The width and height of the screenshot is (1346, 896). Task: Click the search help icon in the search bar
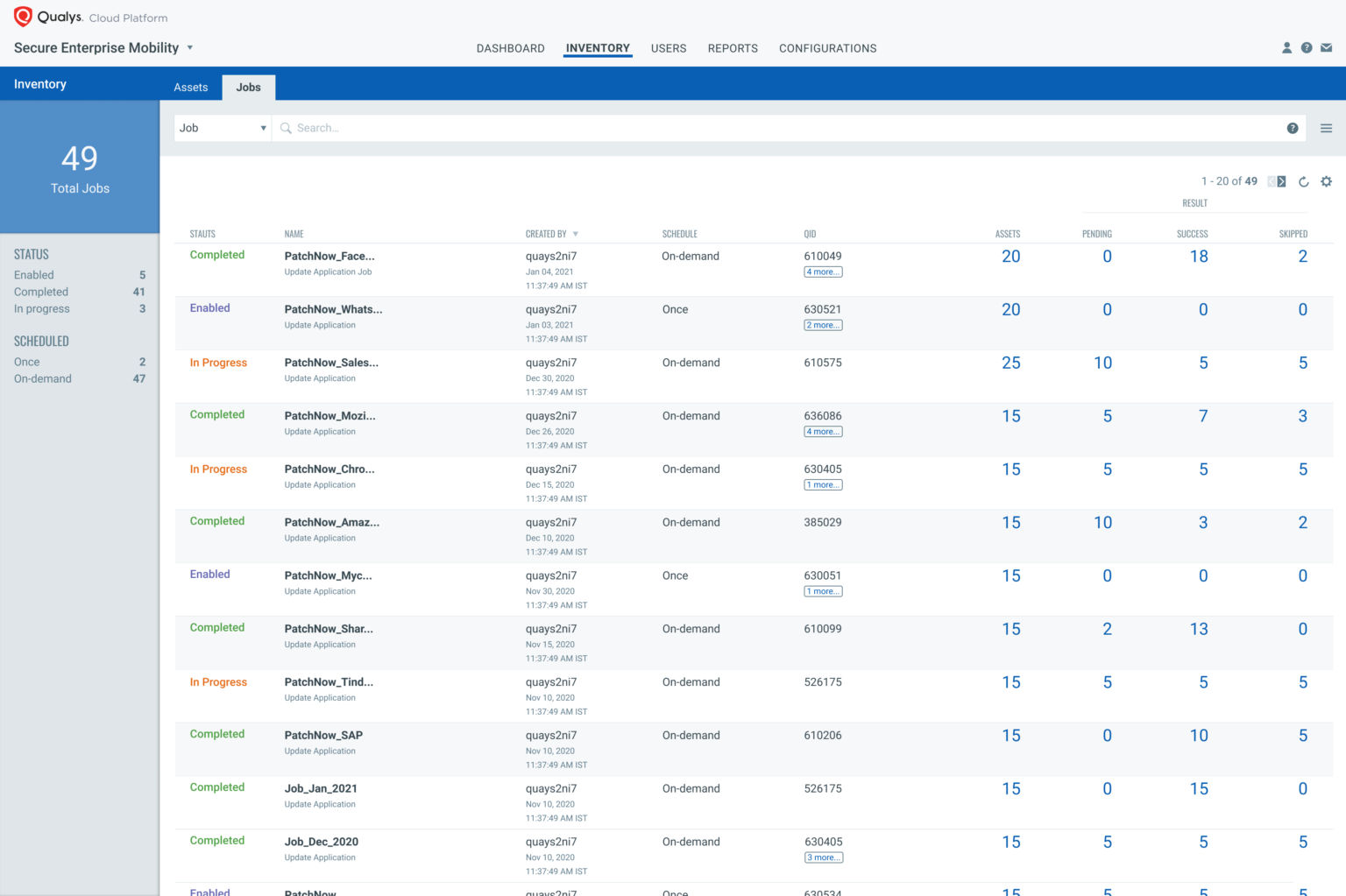coord(1293,127)
